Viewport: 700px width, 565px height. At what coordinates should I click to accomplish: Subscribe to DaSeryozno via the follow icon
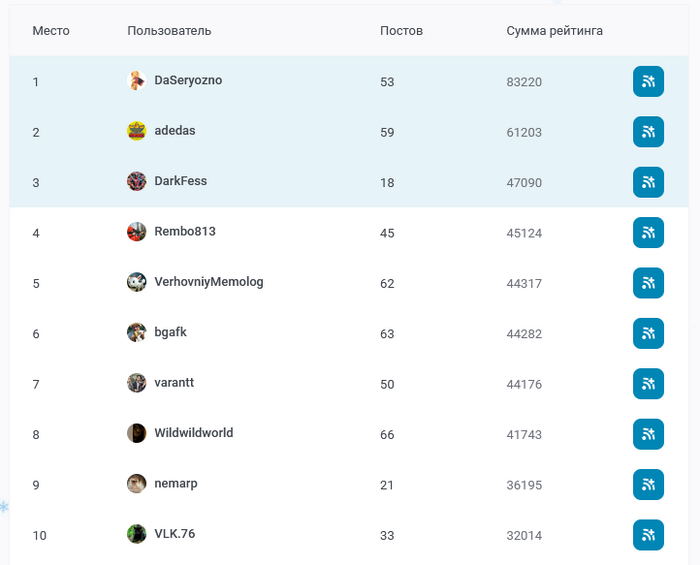coord(648,82)
